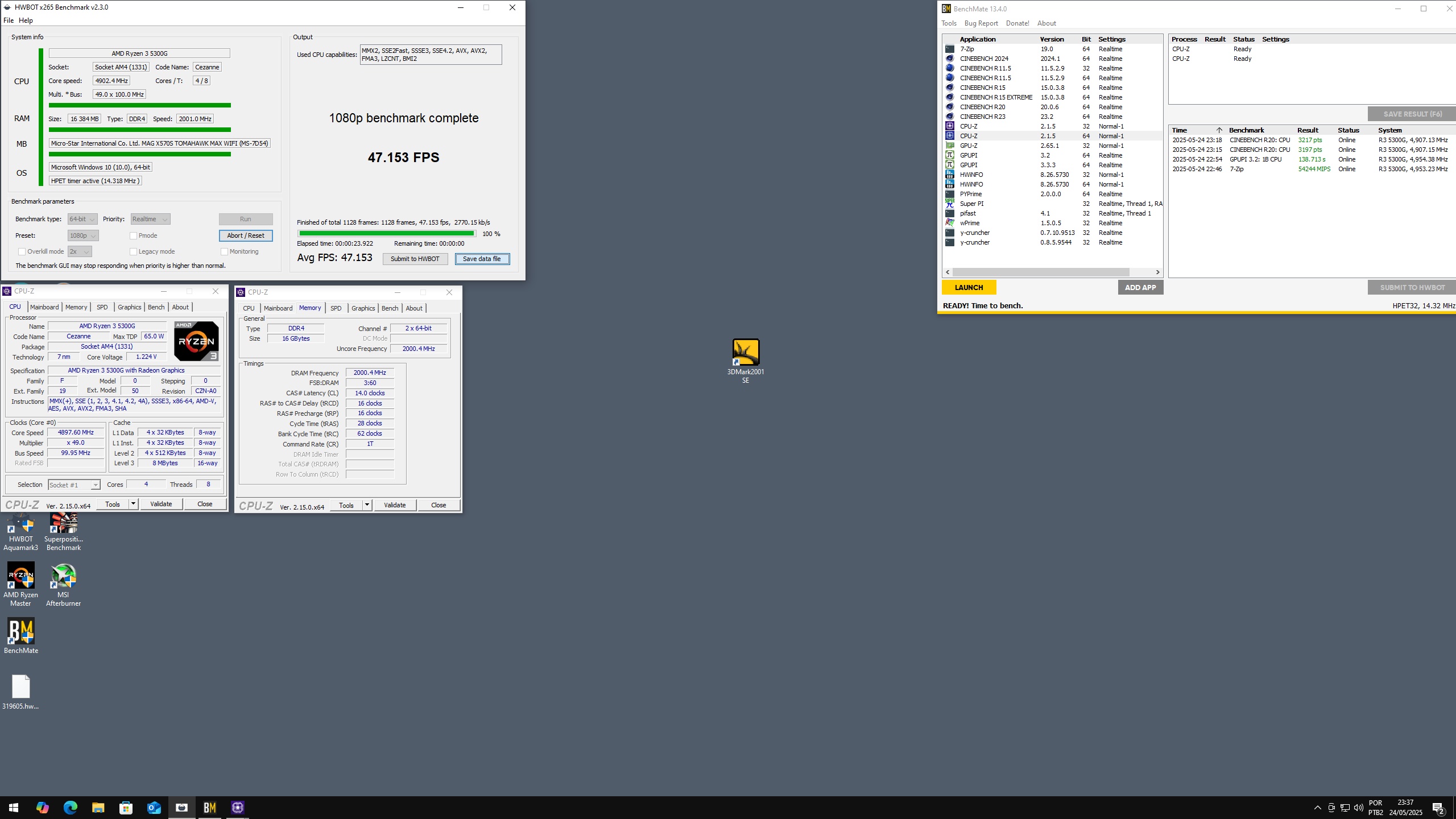Click the Submit to HWBOT button in x265

[415, 259]
